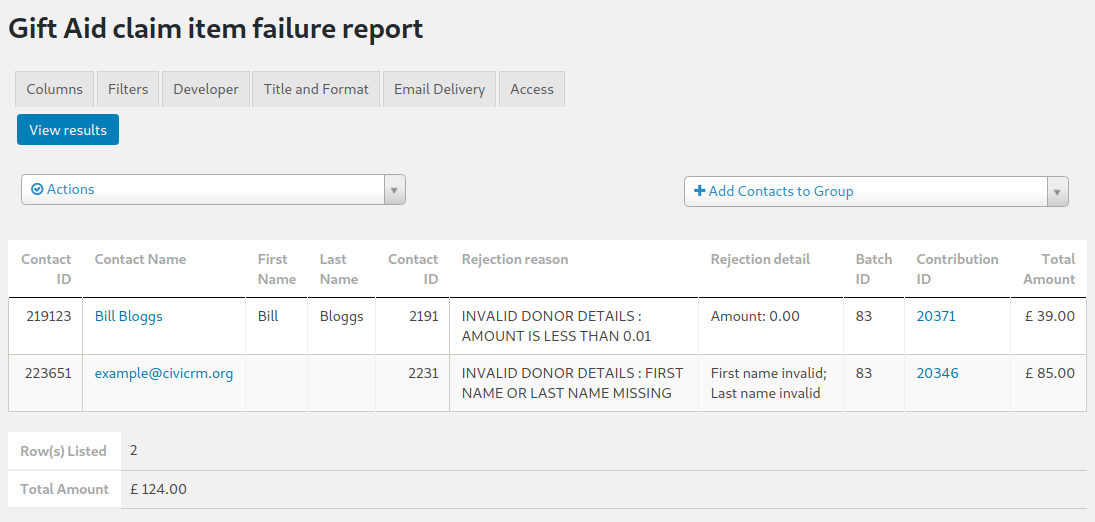Click the Rejection reason column header

click(515, 259)
